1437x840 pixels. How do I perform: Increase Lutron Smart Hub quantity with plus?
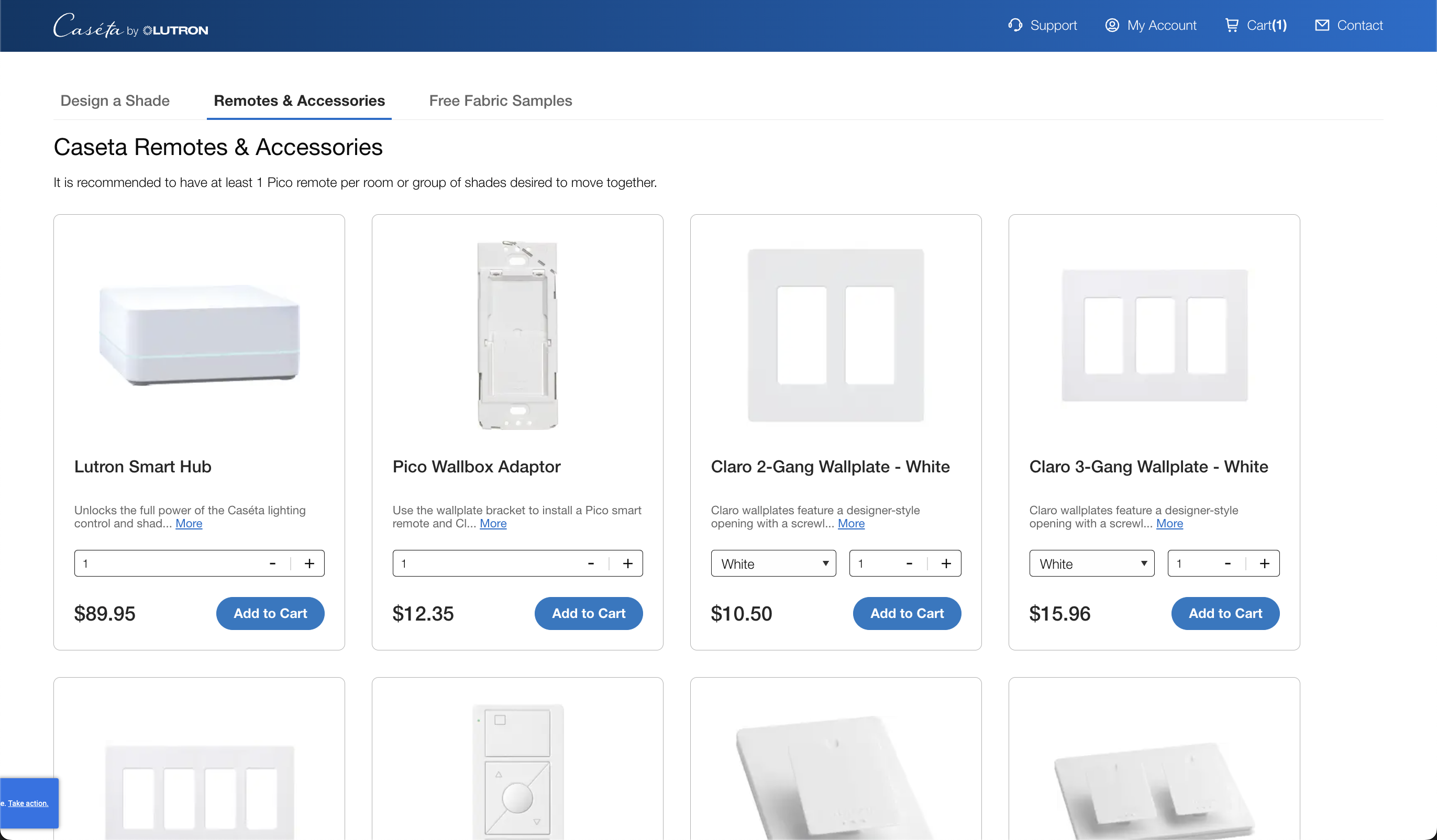pos(309,563)
